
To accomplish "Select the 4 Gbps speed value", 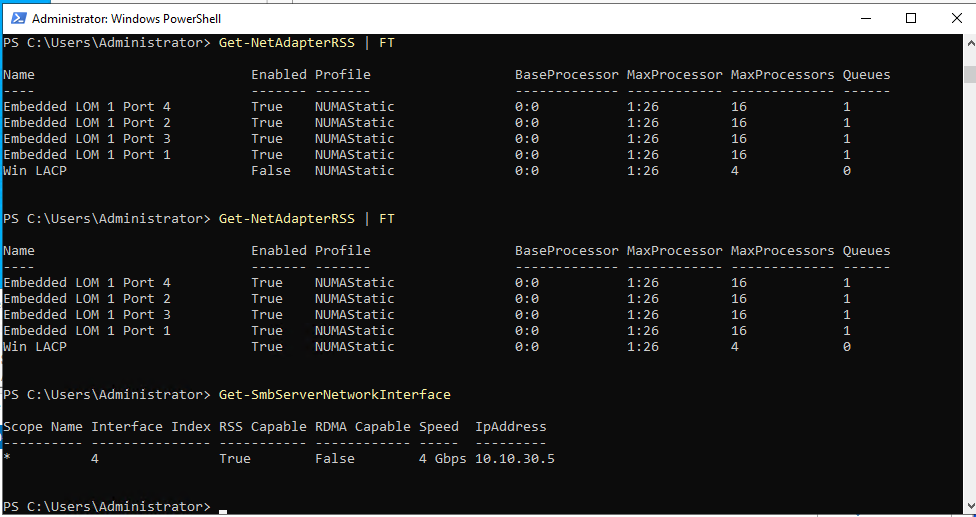I will coord(443,459).
